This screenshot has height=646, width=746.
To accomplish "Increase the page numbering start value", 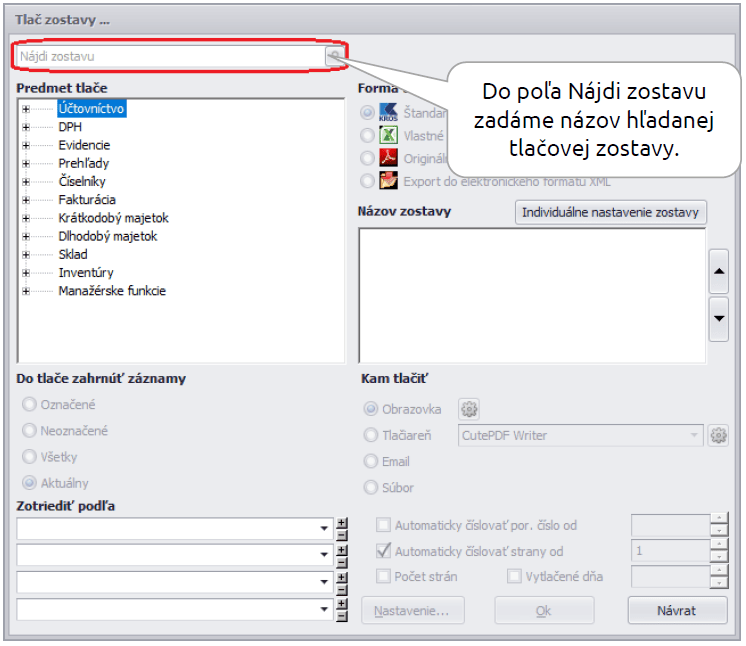I will (x=718, y=546).
